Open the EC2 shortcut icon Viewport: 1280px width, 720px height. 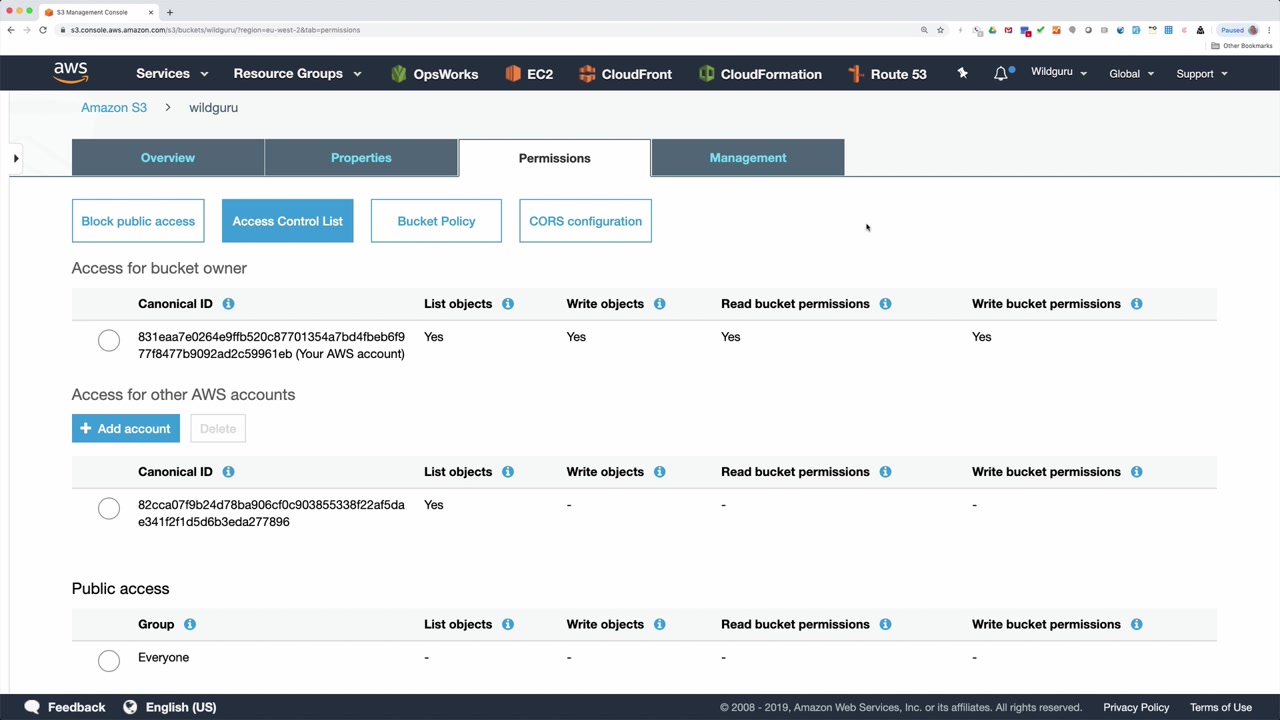(x=513, y=74)
